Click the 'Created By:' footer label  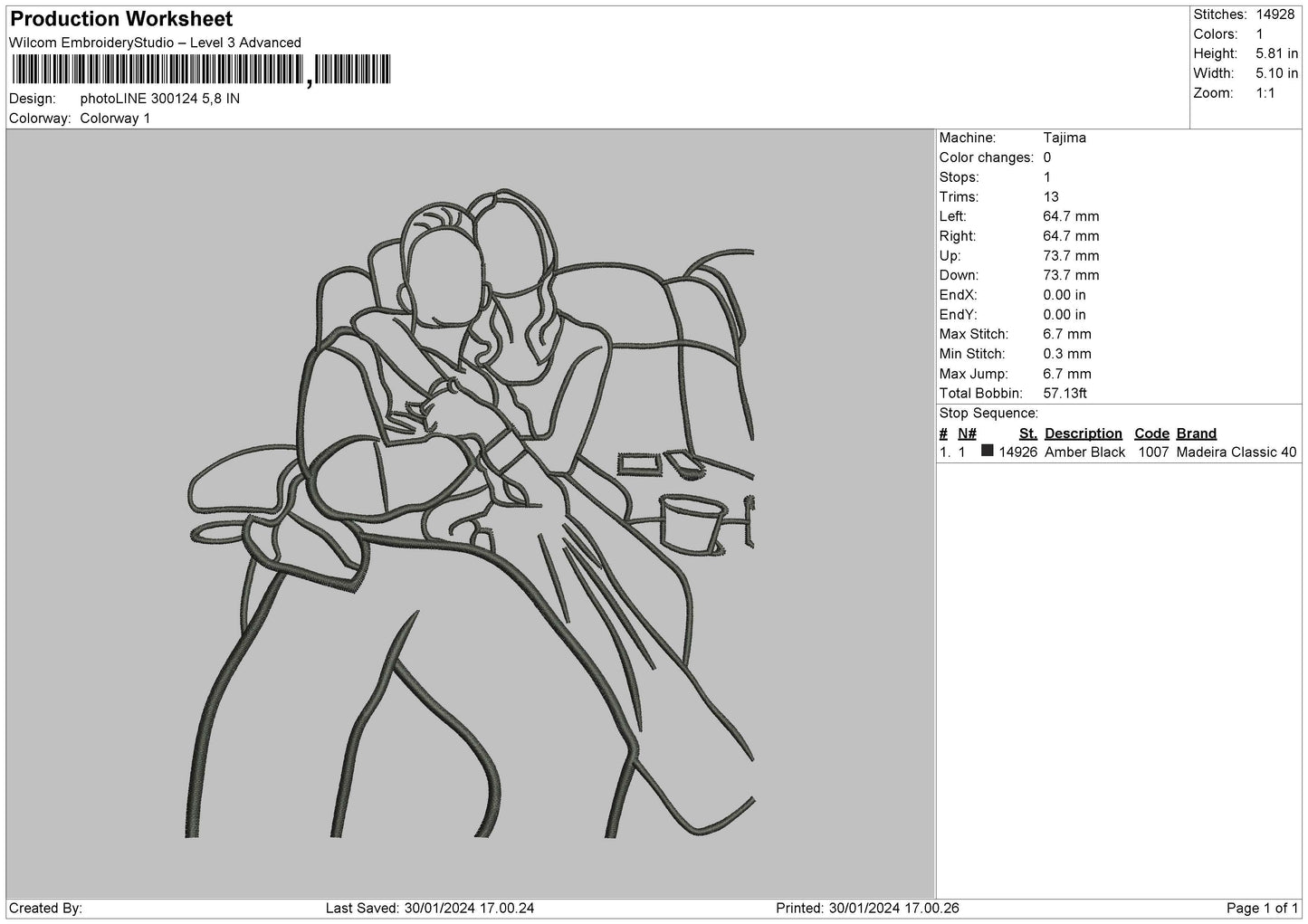click(x=46, y=909)
